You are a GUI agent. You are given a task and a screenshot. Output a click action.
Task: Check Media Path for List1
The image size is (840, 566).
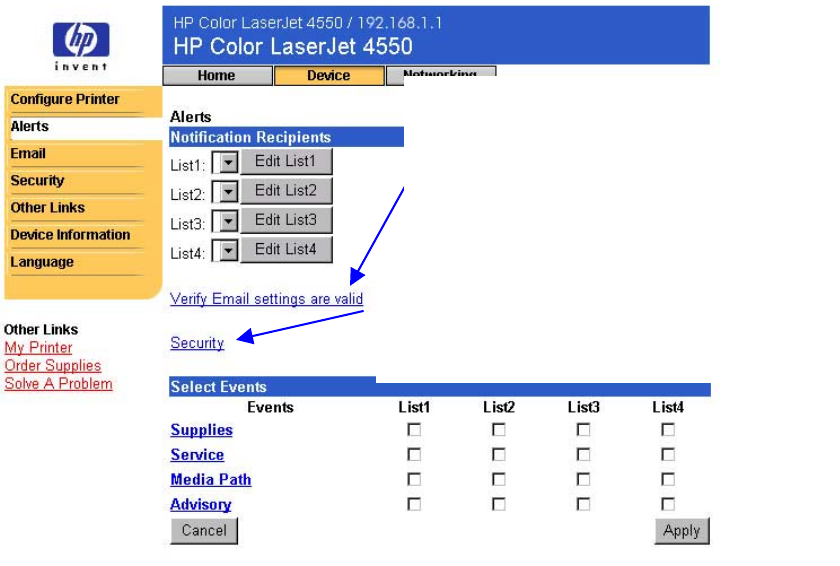414,479
